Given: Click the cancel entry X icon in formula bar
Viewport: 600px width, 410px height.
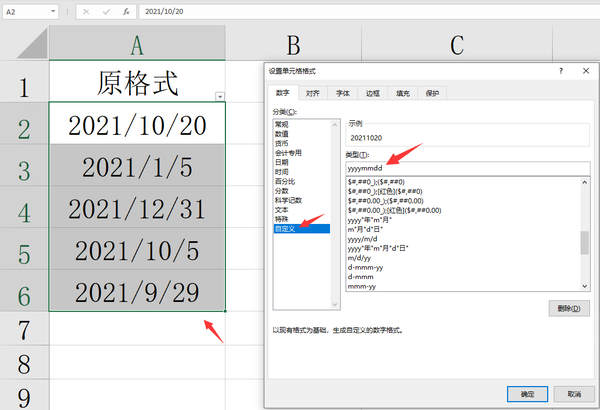Looking at the screenshot, I should point(86,12).
